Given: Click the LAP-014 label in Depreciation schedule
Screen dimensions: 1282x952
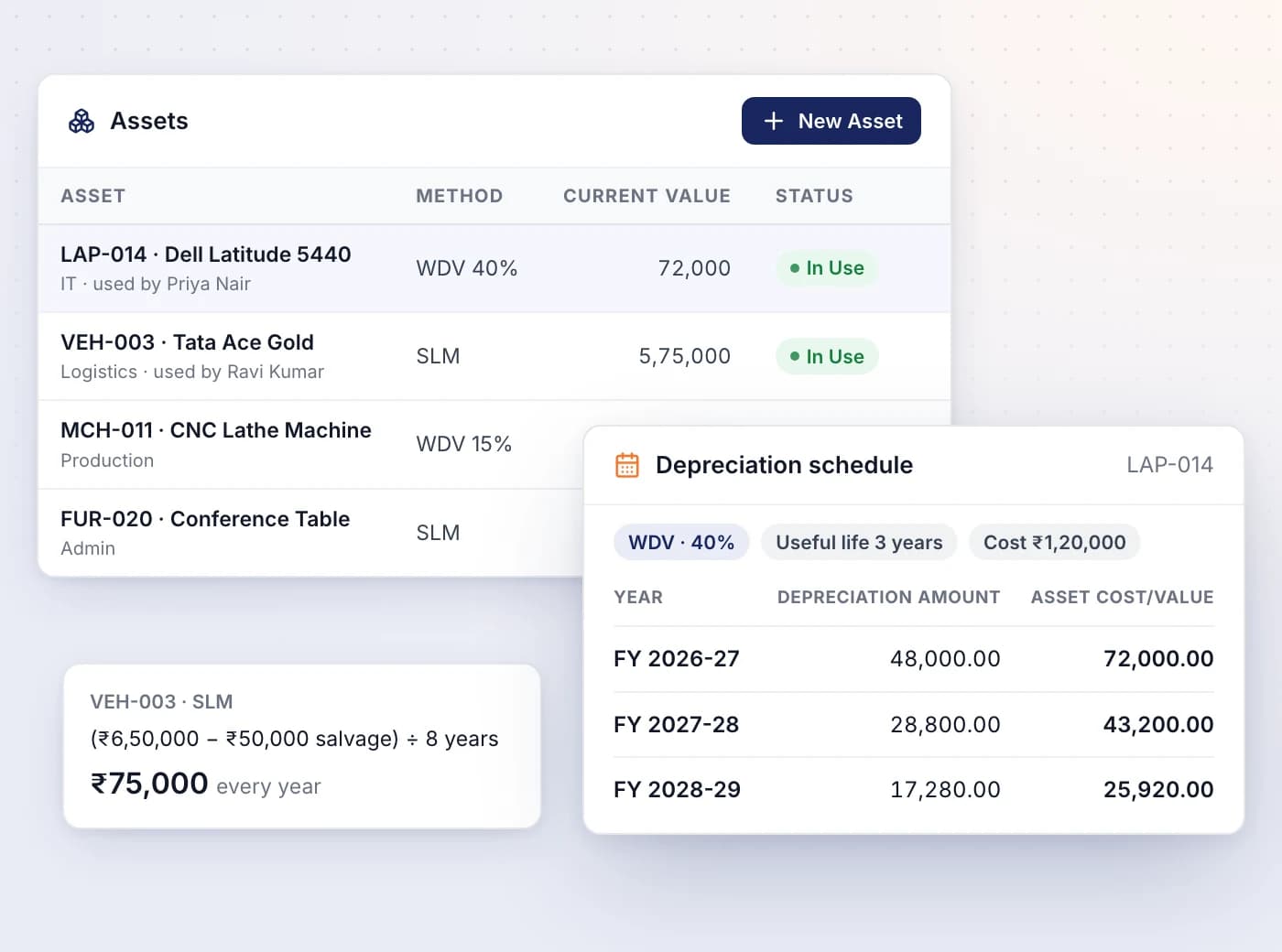Looking at the screenshot, I should [x=1169, y=465].
